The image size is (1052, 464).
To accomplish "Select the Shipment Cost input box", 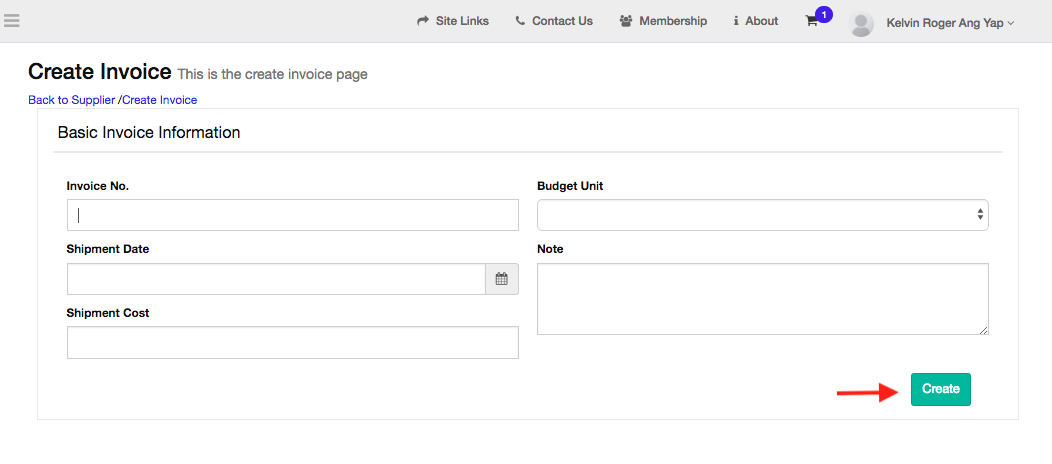I will (x=292, y=342).
